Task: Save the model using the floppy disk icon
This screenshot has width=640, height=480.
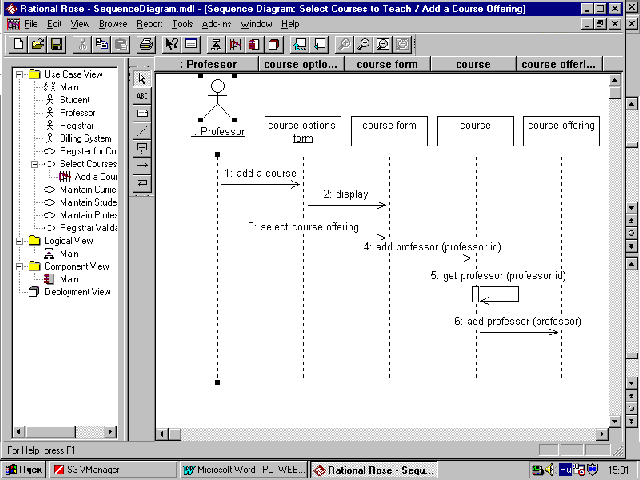Action: 56,44
